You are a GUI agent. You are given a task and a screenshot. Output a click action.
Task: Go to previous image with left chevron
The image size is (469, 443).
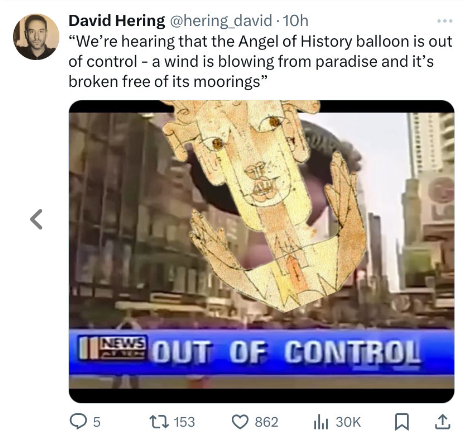pos(36,219)
